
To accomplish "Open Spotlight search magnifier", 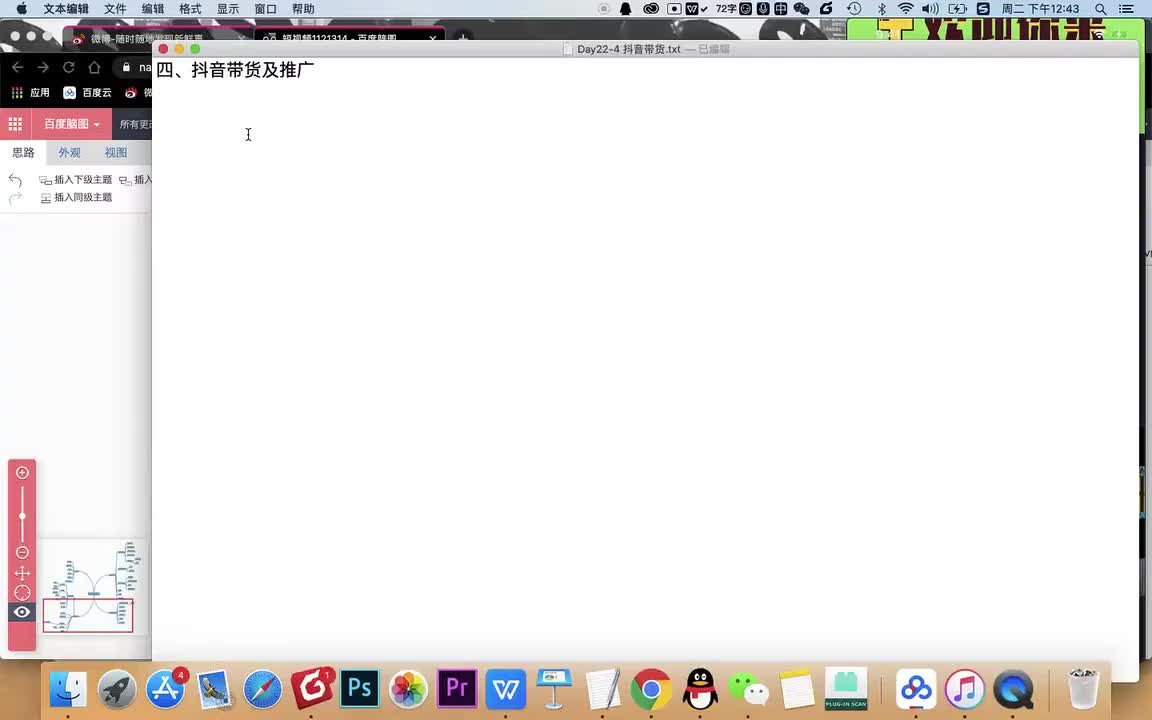I will click(1101, 9).
